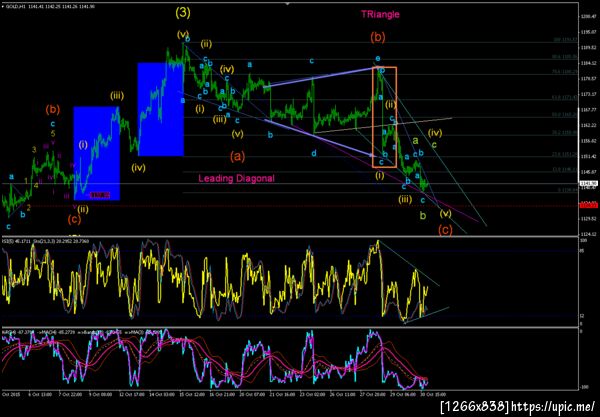Click the 1184.52 price axis label
The height and width of the screenshot is (417, 600).
589,63
